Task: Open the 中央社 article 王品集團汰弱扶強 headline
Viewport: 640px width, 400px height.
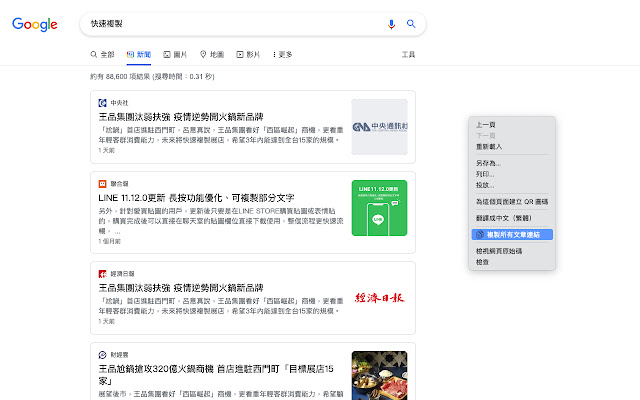Action: (x=181, y=117)
